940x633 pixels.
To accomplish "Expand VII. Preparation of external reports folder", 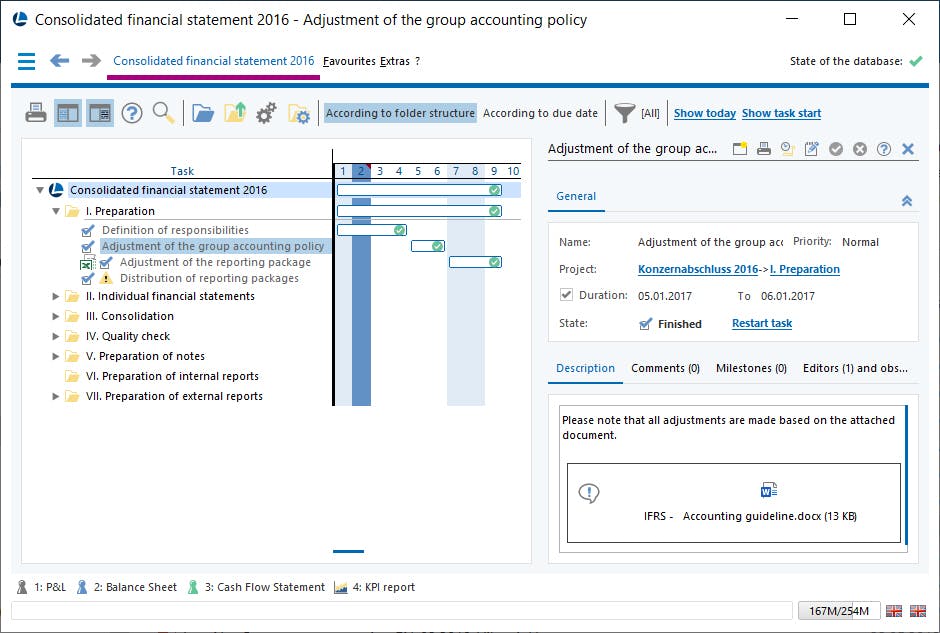I will 56,396.
